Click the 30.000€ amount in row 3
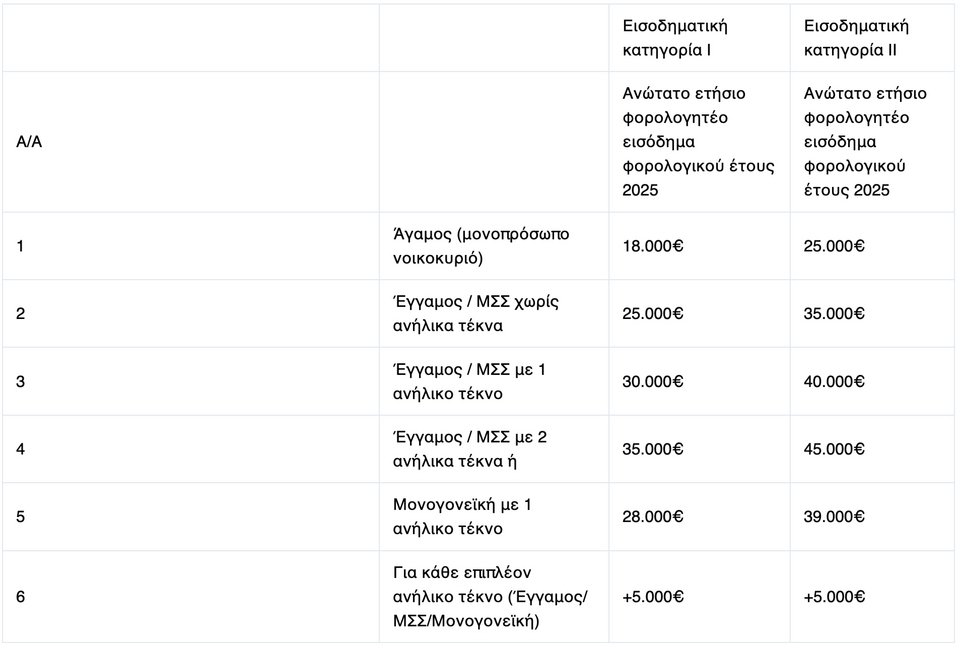The width and height of the screenshot is (960, 649). click(x=653, y=381)
